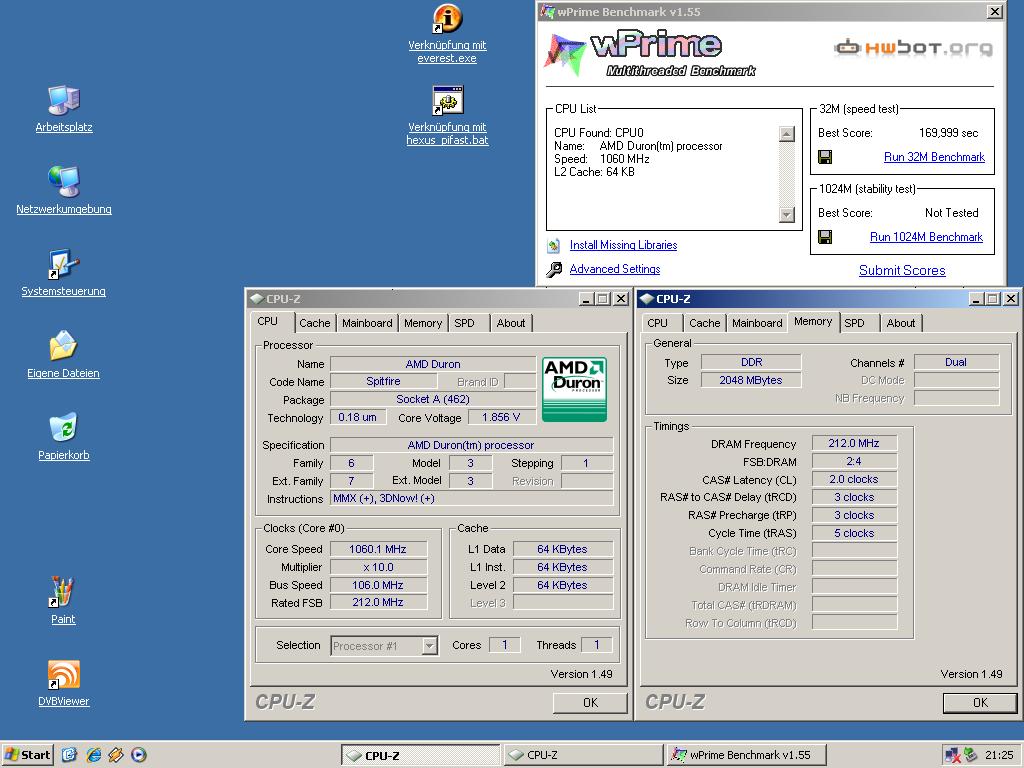Open the hexus_pifast.bat shortcut icon
Viewport: 1024px width, 768px height.
(447, 101)
